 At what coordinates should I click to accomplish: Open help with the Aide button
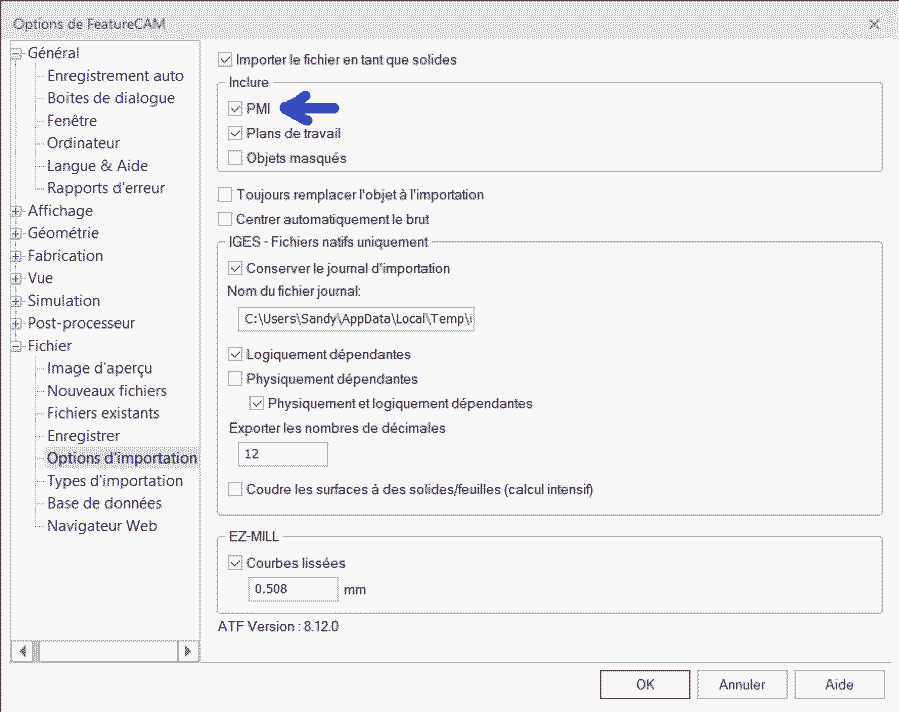pyautogui.click(x=839, y=685)
